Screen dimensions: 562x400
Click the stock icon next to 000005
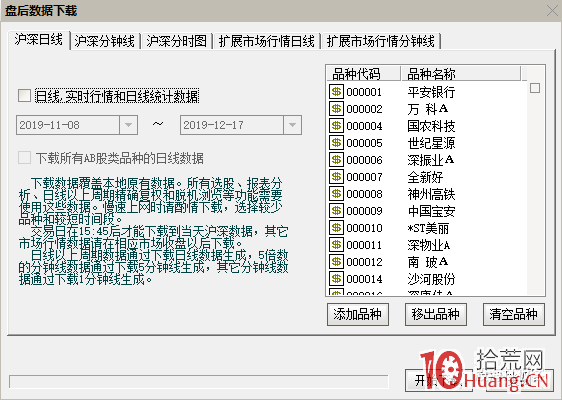[336, 143]
